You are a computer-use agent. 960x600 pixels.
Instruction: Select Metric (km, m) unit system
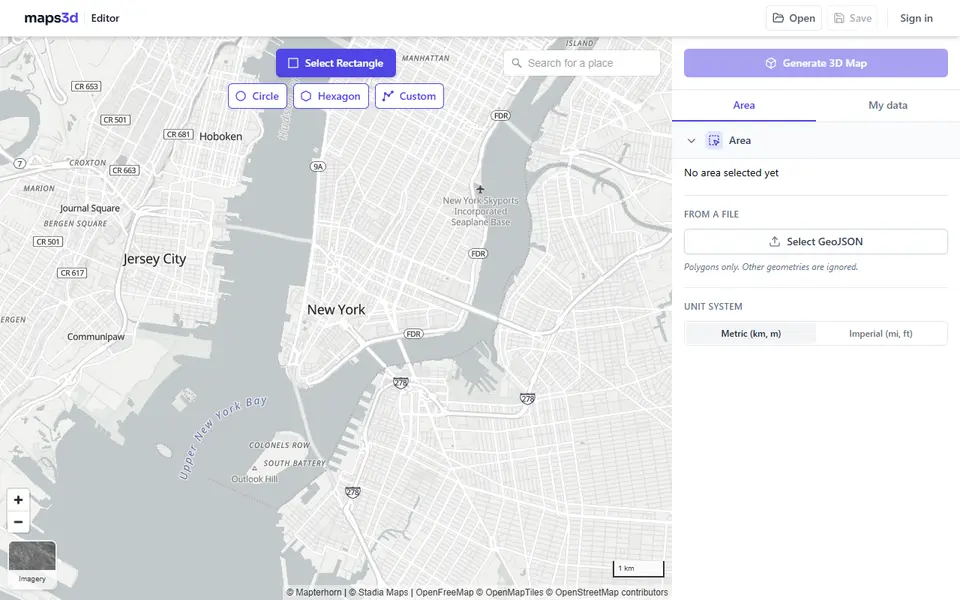(x=751, y=334)
